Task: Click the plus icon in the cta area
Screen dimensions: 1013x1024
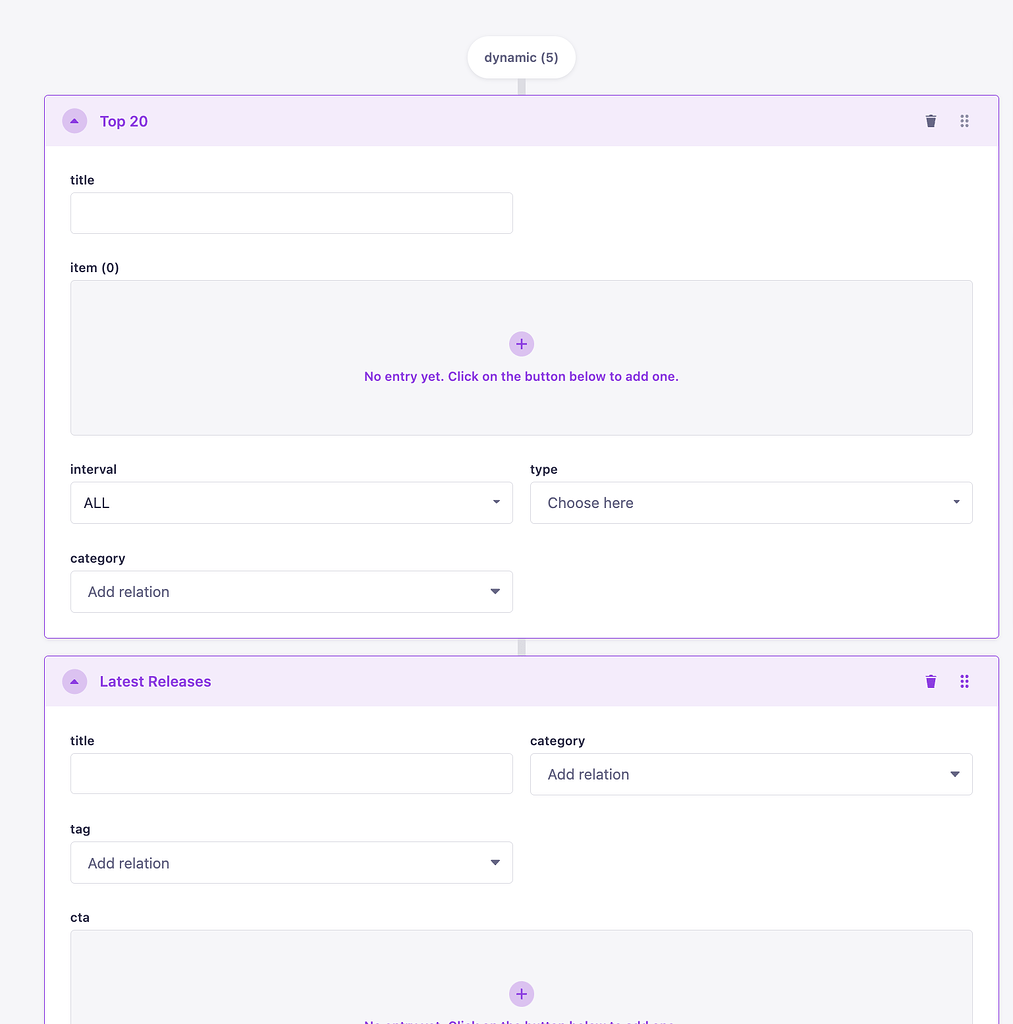Action: (521, 994)
